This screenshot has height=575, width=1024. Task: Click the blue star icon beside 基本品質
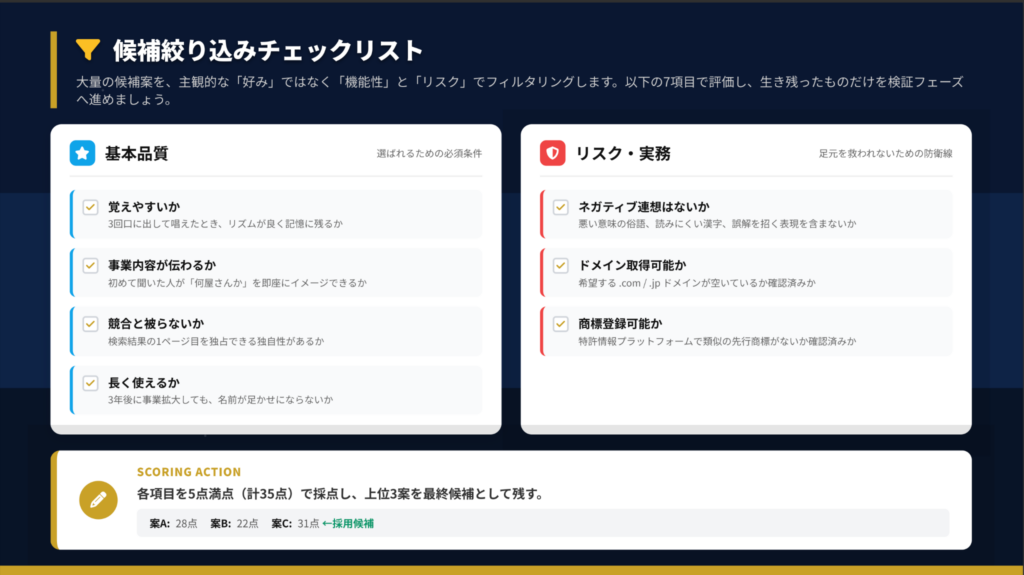[82, 153]
